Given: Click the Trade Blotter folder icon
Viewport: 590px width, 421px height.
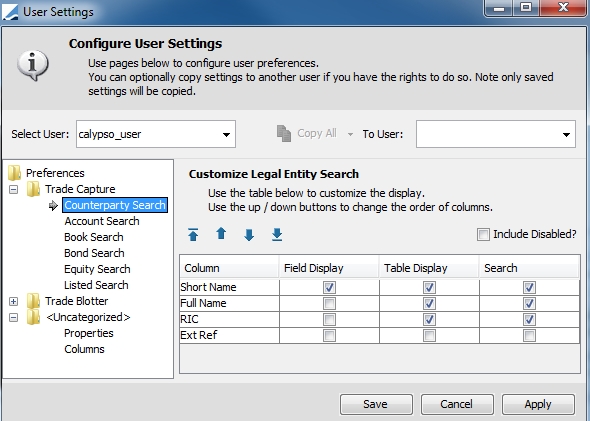Looking at the screenshot, I should click(x=33, y=301).
